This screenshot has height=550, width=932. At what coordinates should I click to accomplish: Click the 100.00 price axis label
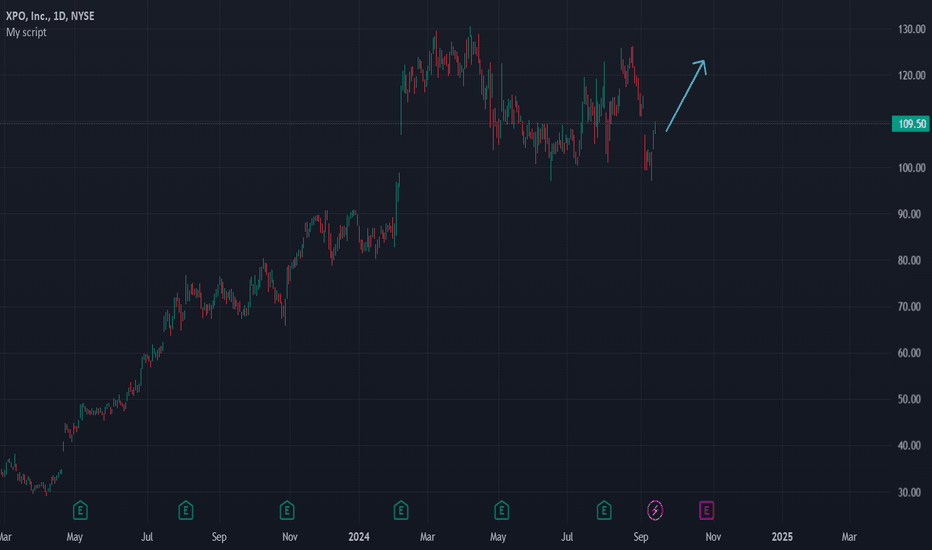tap(911, 168)
